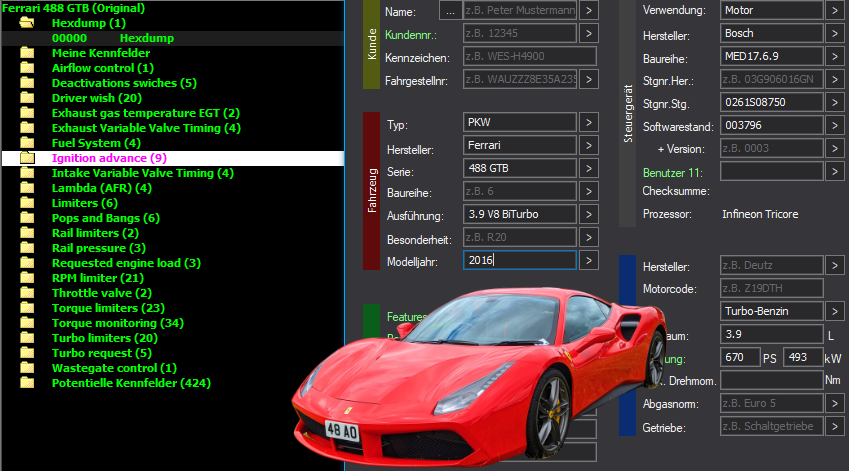The width and height of the screenshot is (849, 471).
Task: Click the Kennzeichen input field
Action: click(x=530, y=56)
